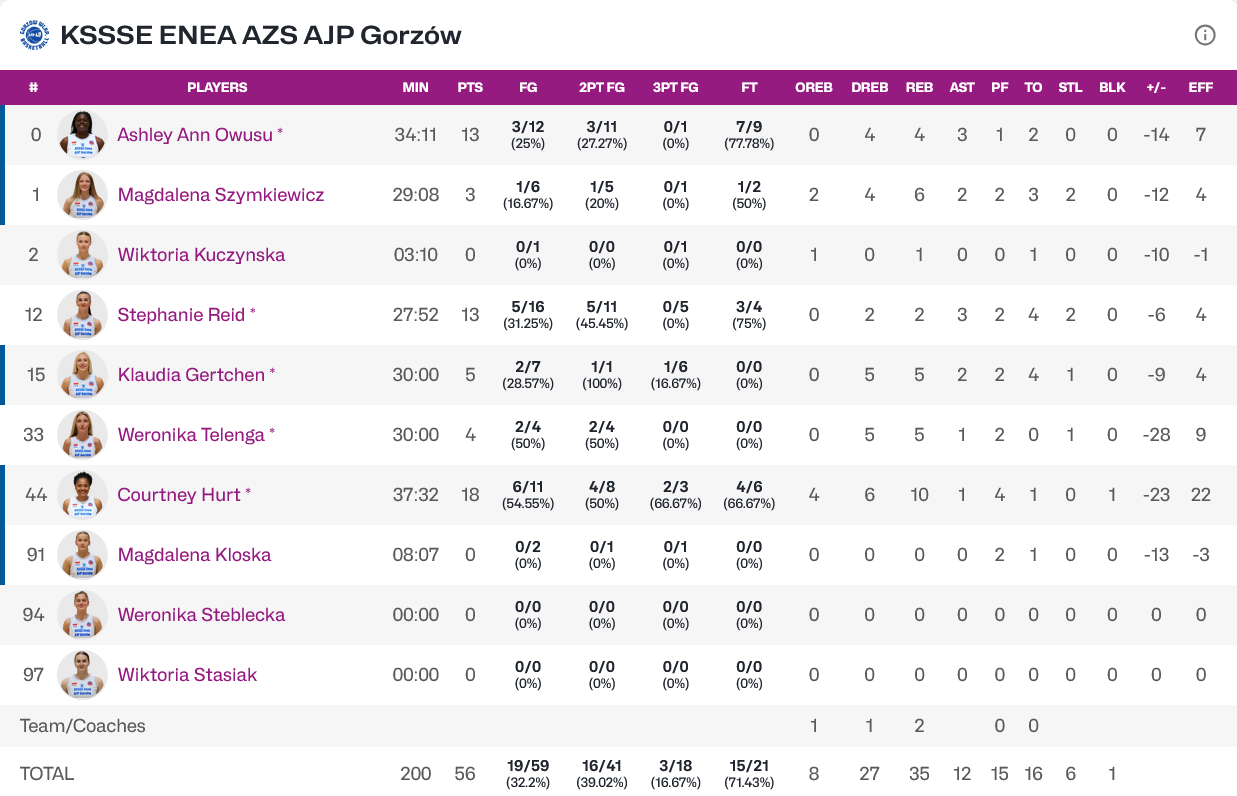Open Courtney Hurt's player profile link
Screen dimensions: 1237x796
pos(180,495)
